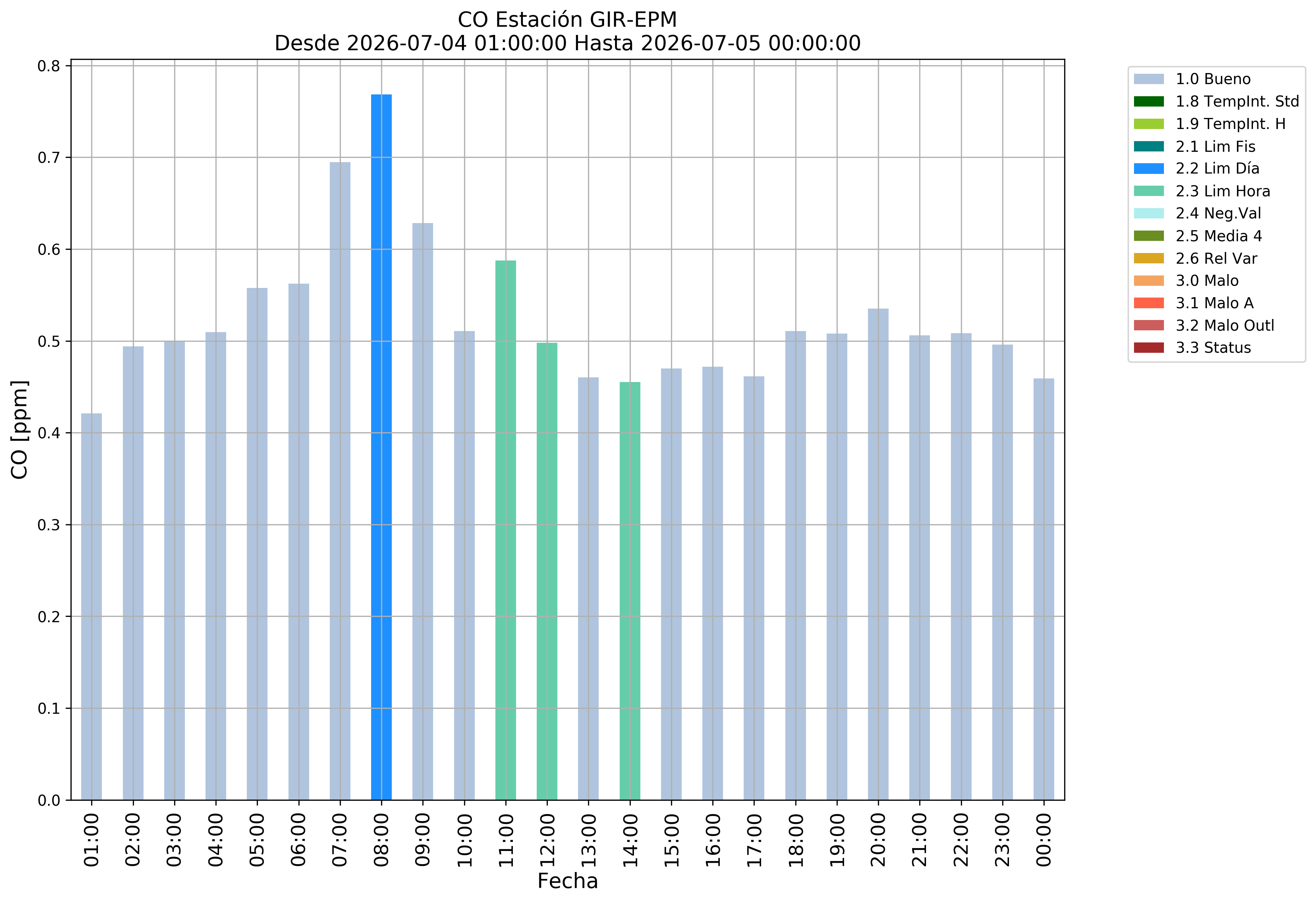Select the legend text "3.2 Malo Outl"

pos(1225,325)
